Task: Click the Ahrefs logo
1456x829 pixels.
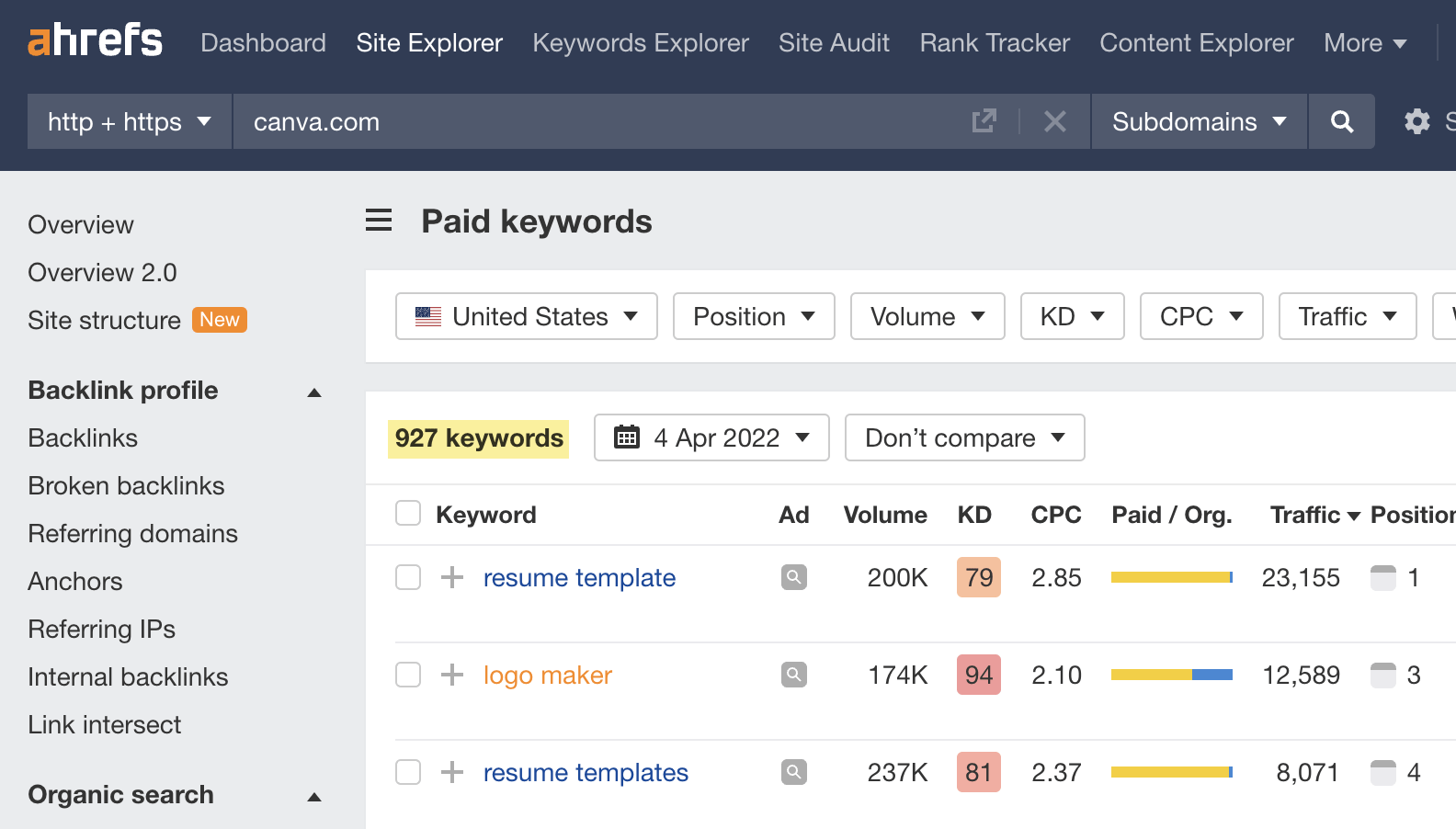Action: [x=96, y=40]
